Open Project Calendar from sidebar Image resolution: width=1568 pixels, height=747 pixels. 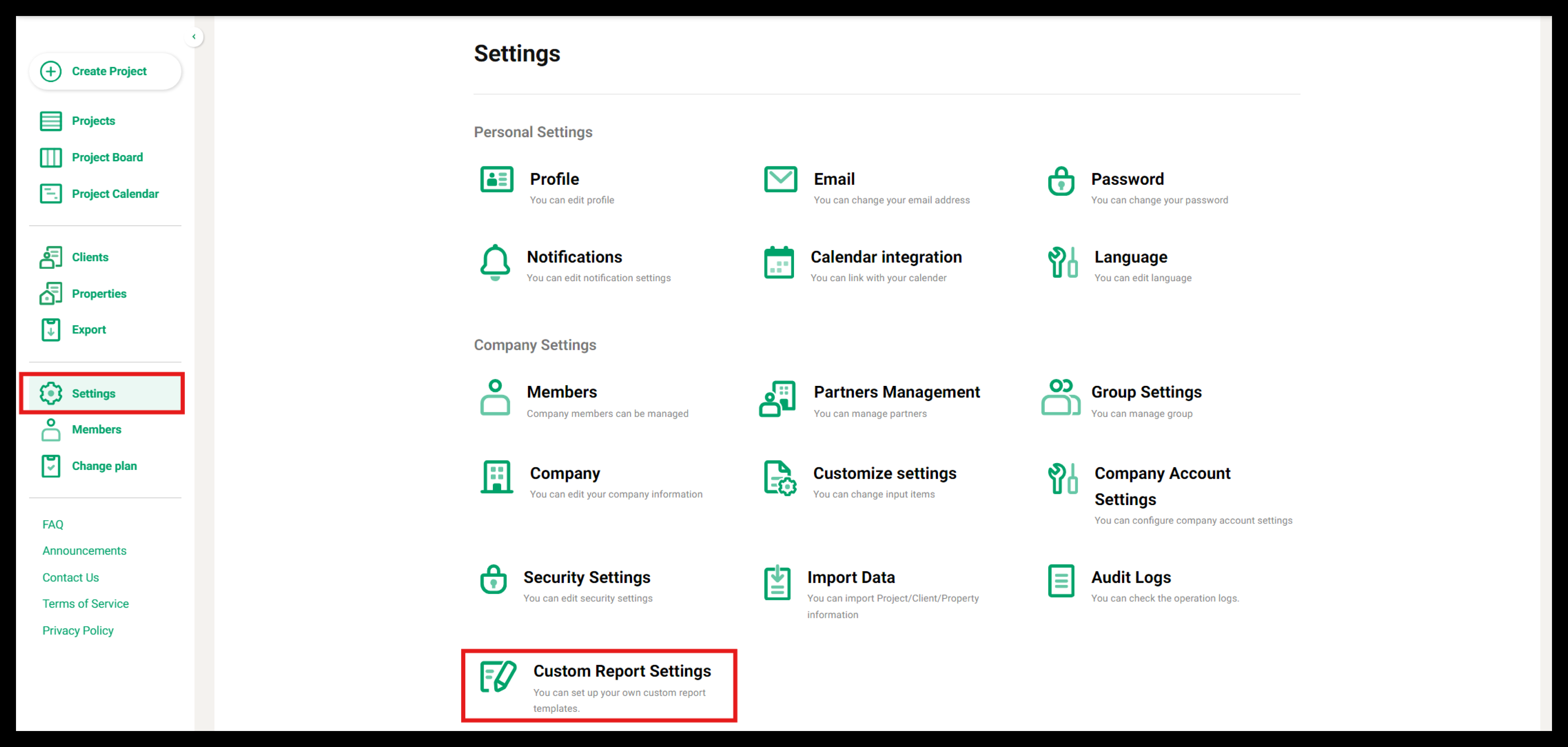click(115, 194)
